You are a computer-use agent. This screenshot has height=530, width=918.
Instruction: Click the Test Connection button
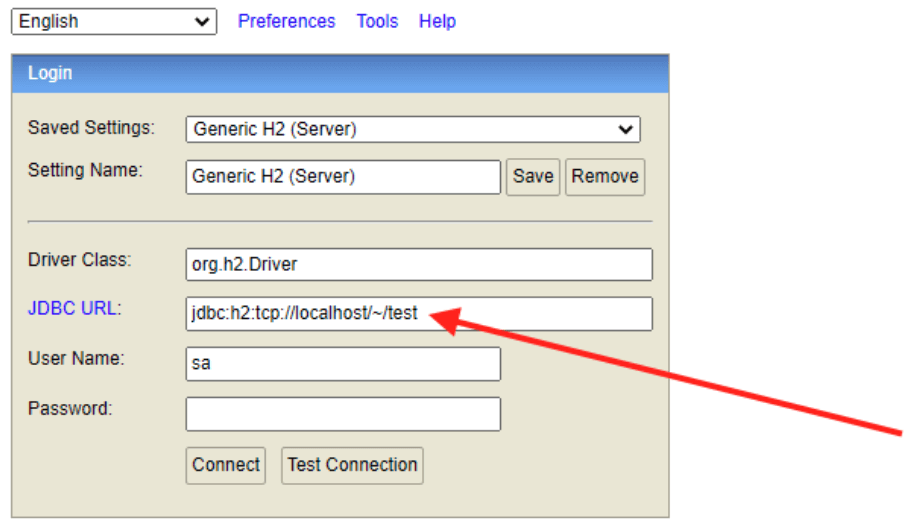pos(352,466)
